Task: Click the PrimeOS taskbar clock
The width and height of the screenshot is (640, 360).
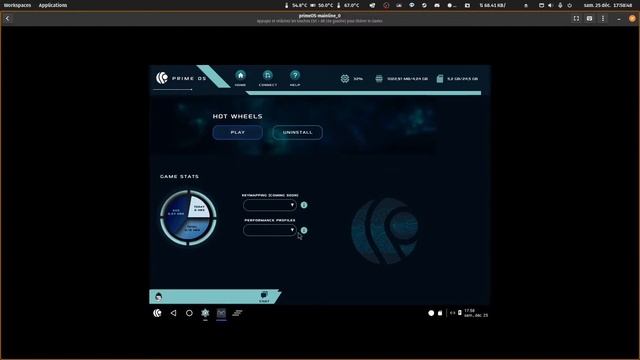Action: point(476,313)
